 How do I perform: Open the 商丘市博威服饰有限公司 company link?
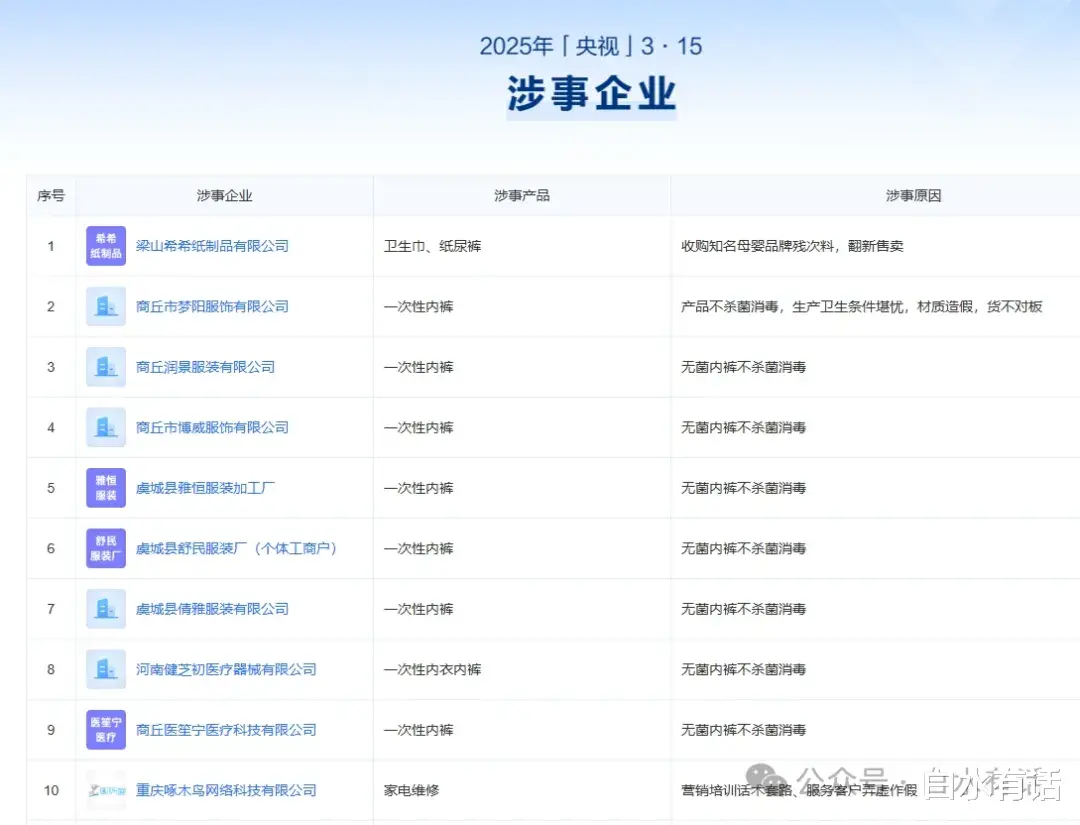(x=212, y=428)
